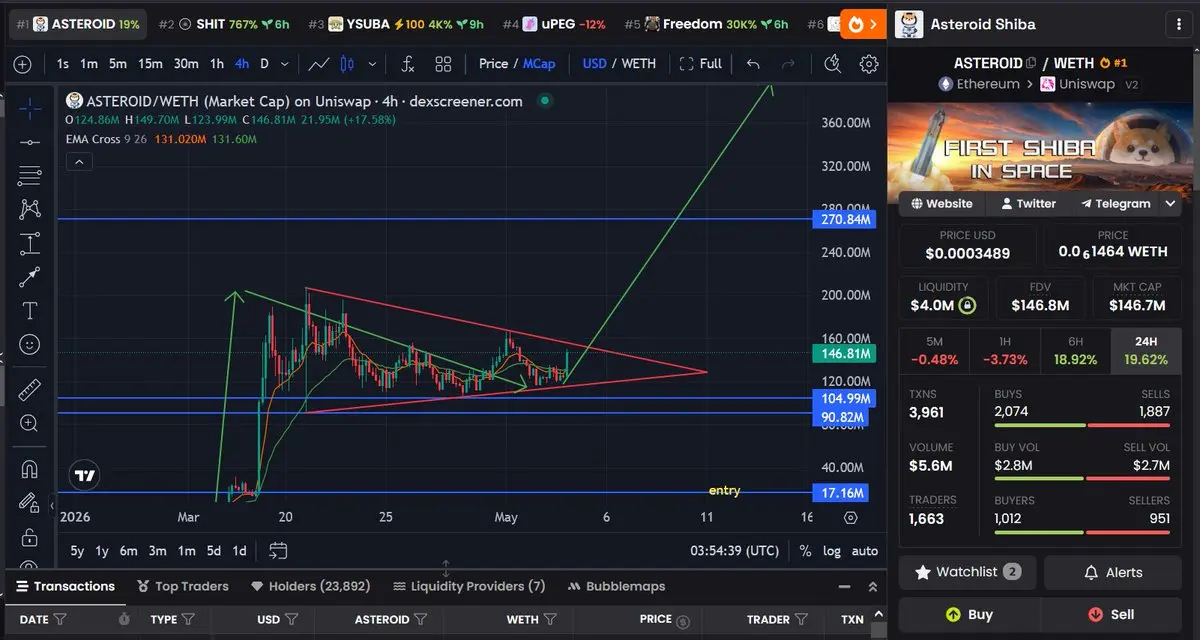Open the indicators fx menu
This screenshot has height=640, width=1200.
[x=408, y=64]
